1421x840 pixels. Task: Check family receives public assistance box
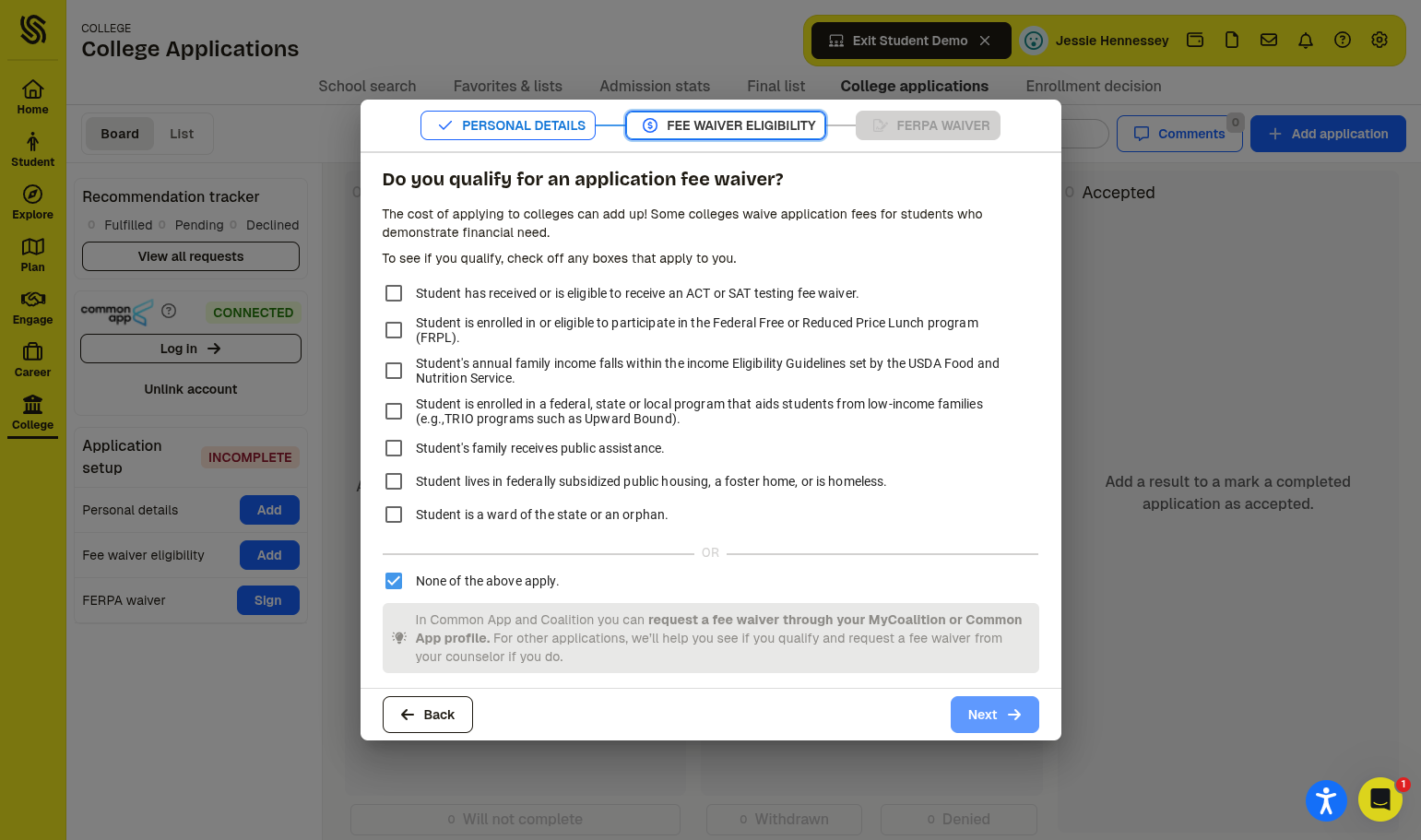394,448
